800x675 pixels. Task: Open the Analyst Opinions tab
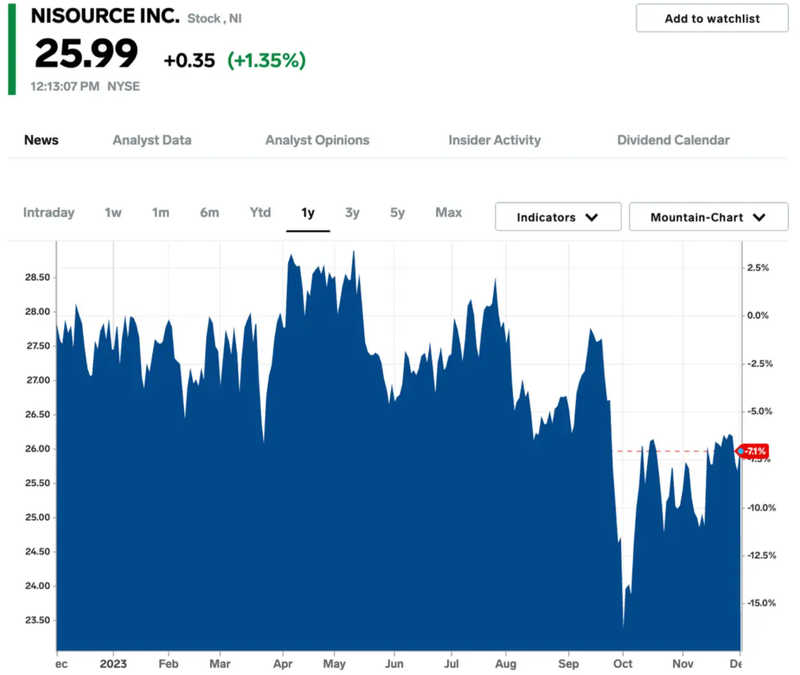point(317,140)
